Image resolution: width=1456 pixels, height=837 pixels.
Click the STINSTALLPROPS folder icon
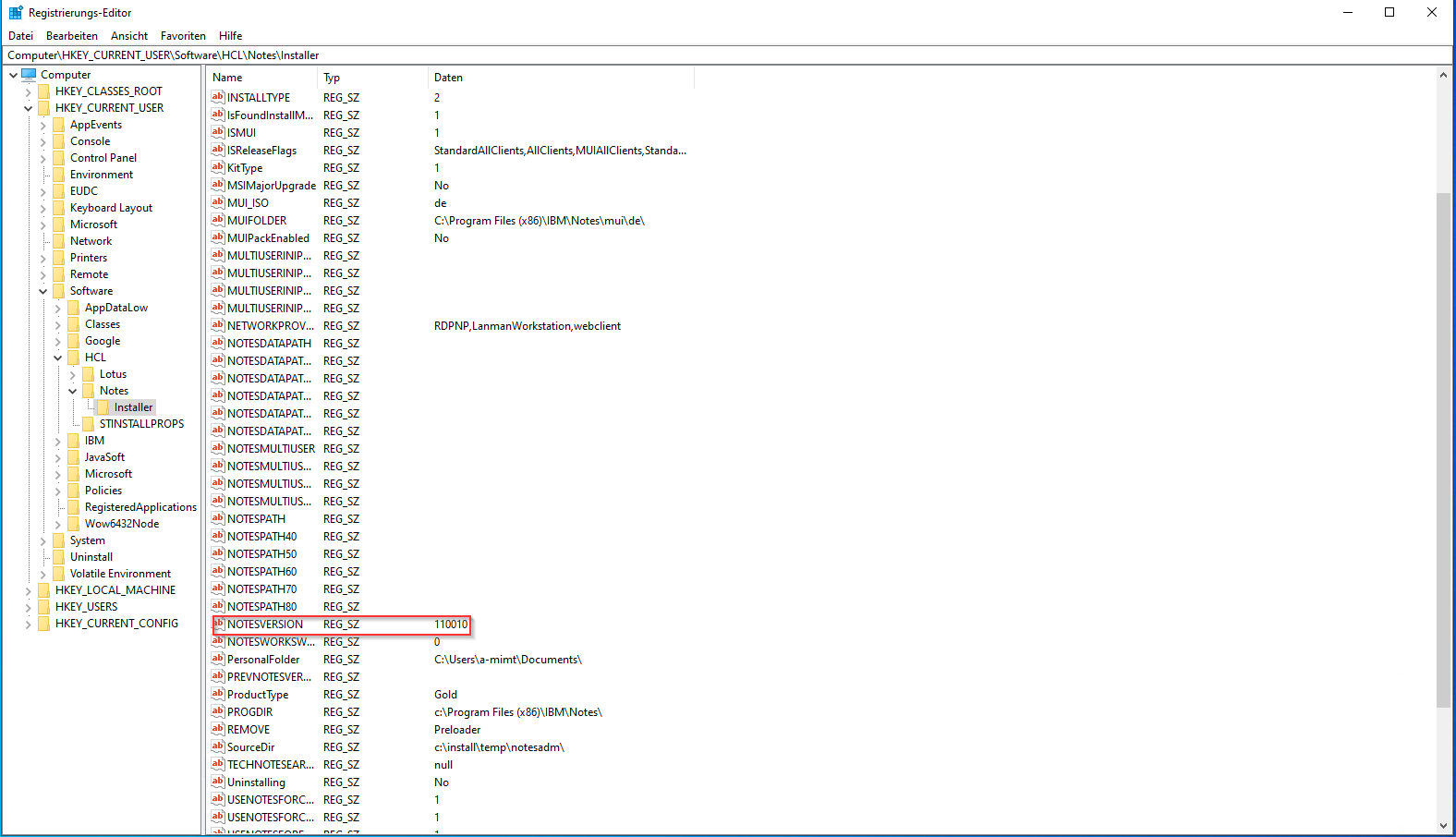click(x=89, y=424)
